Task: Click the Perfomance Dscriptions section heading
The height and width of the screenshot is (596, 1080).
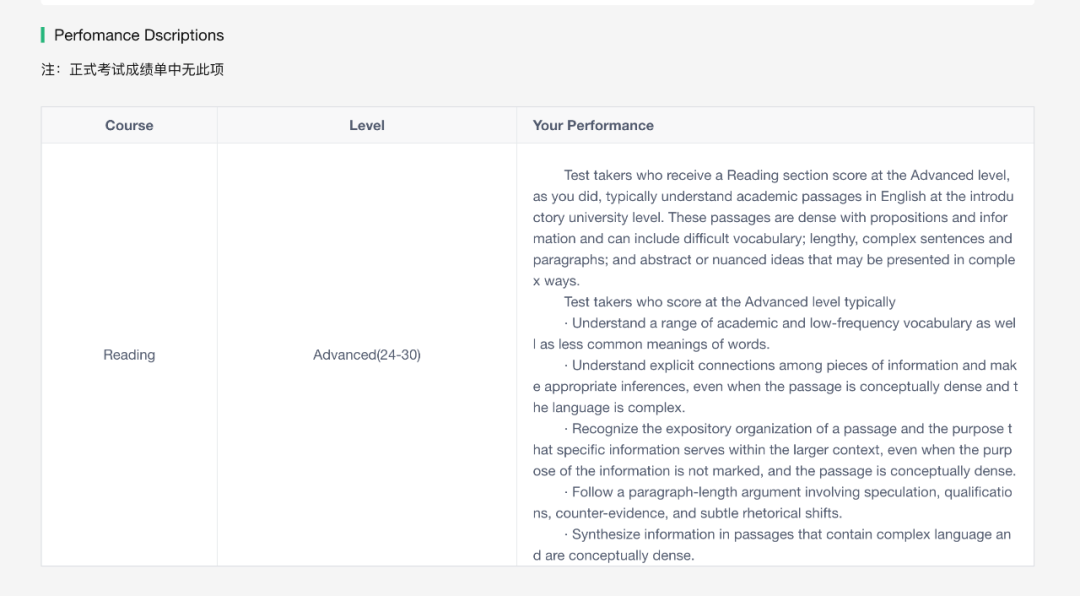Action: point(139,35)
